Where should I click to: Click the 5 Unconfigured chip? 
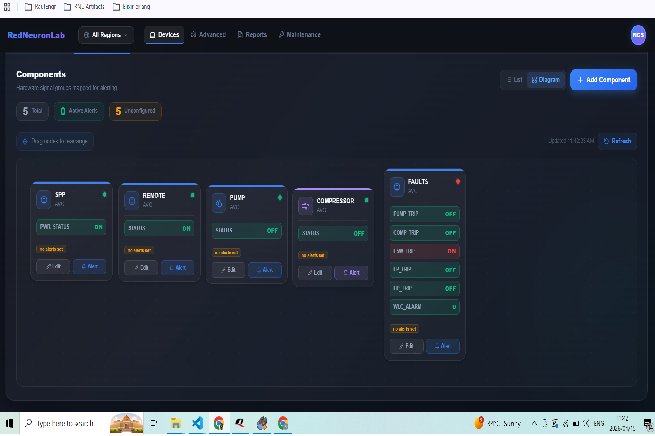[x=135, y=111]
